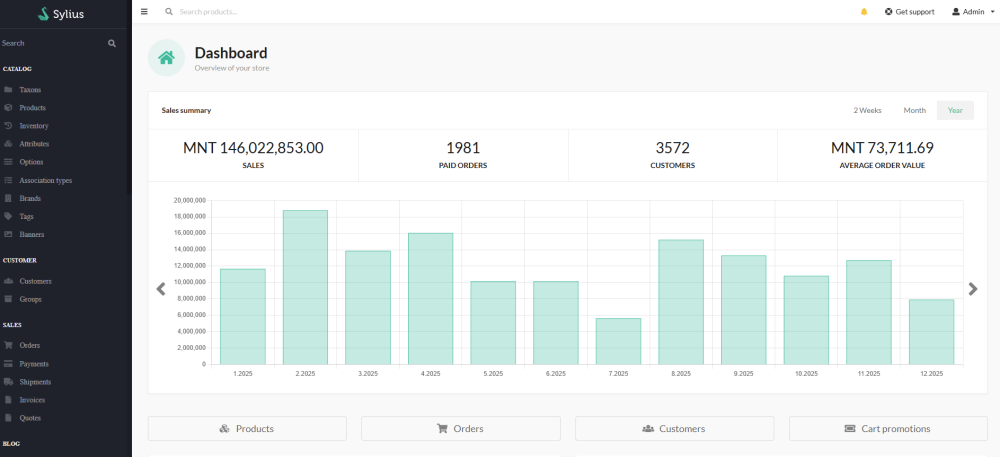Click the Products cube icon in the sidebar
The image size is (1000, 457).
pos(8,108)
